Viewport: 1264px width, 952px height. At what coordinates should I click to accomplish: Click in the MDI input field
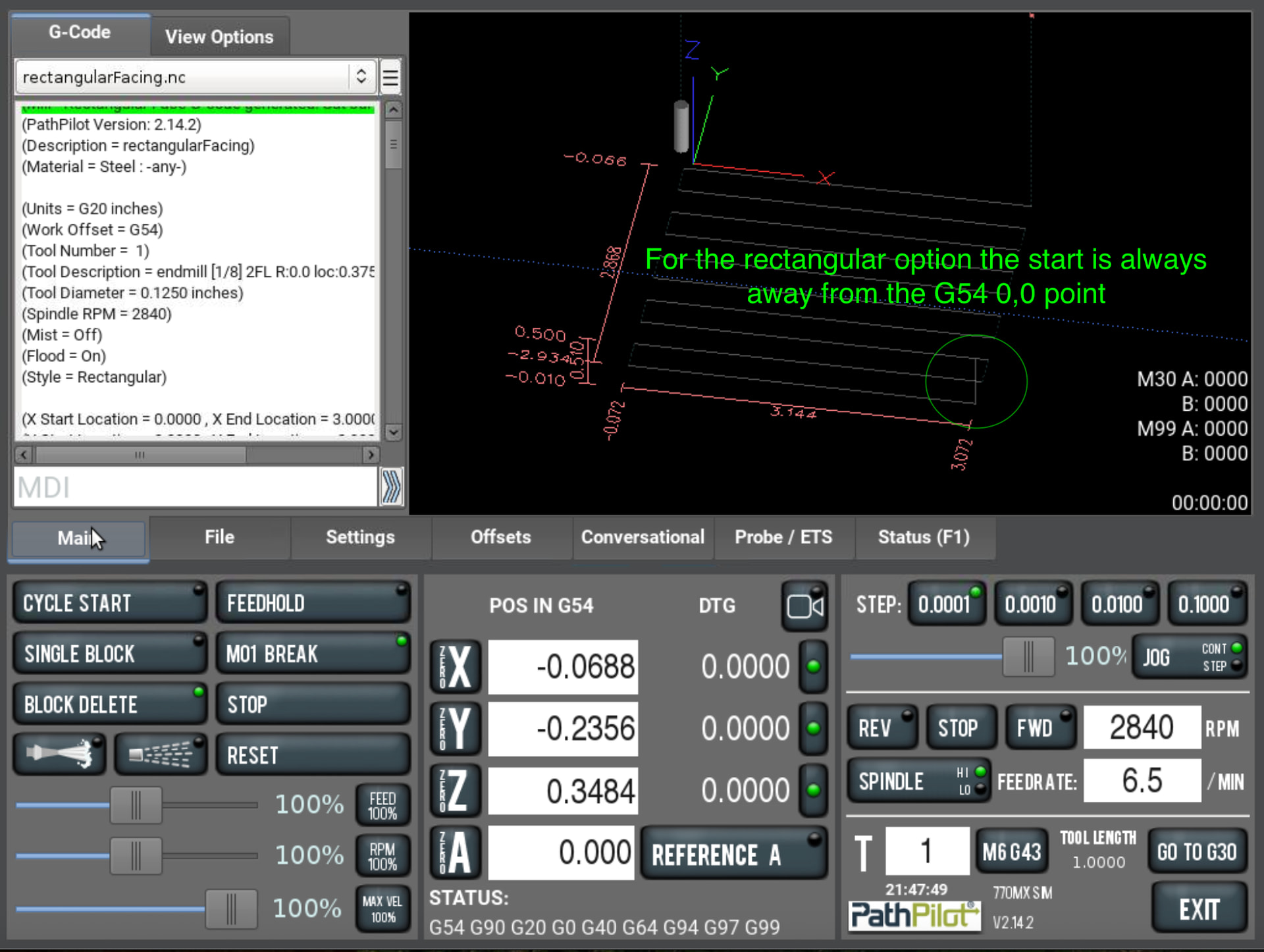pyautogui.click(x=196, y=487)
